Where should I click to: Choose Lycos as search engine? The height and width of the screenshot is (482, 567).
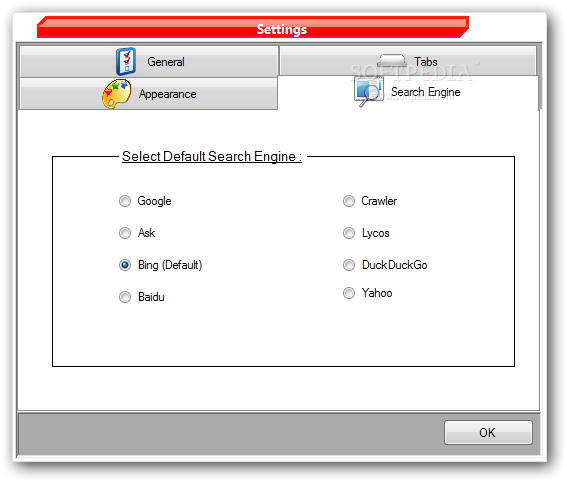pos(366,233)
